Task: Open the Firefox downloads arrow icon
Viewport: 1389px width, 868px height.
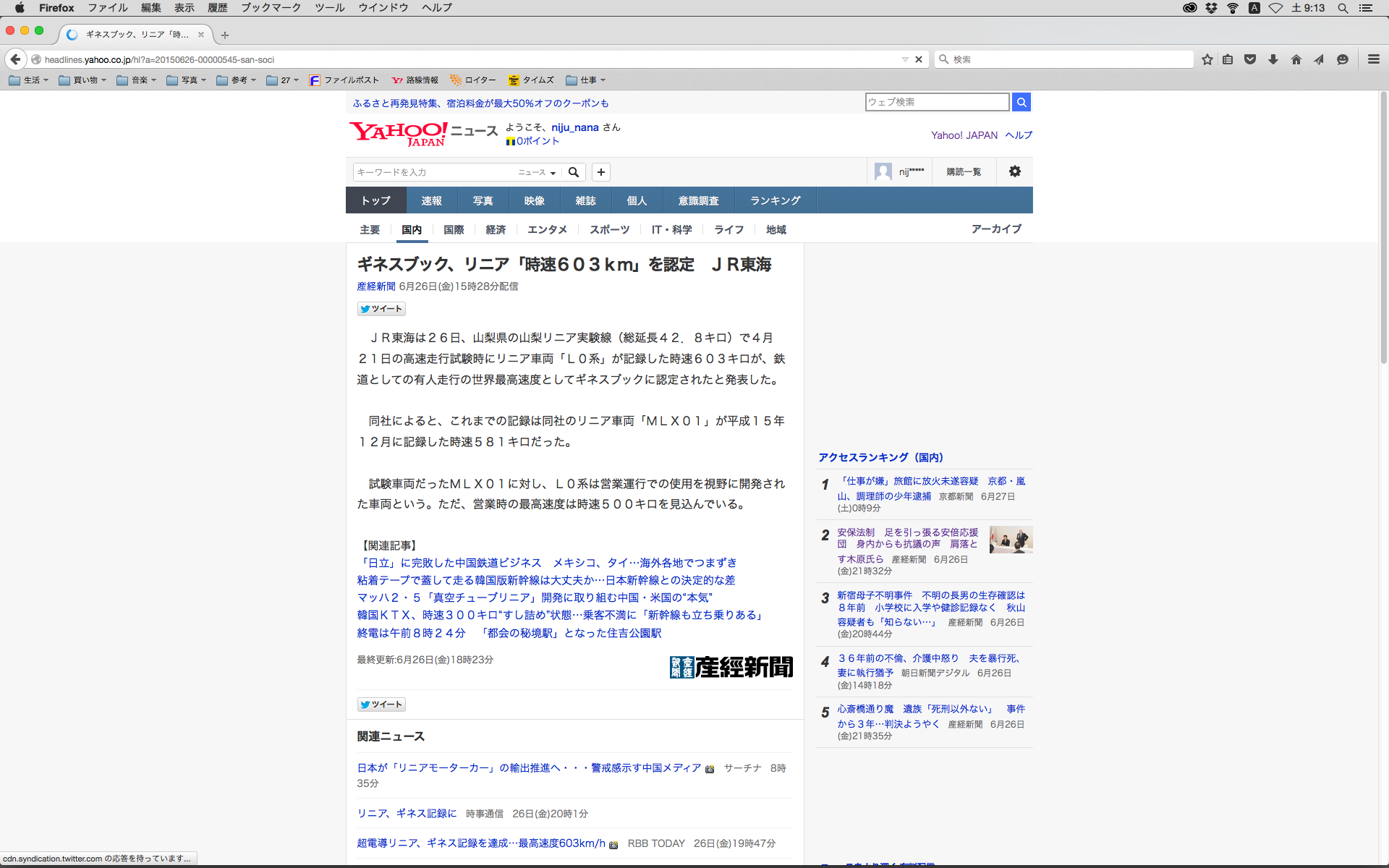Action: tap(1273, 59)
